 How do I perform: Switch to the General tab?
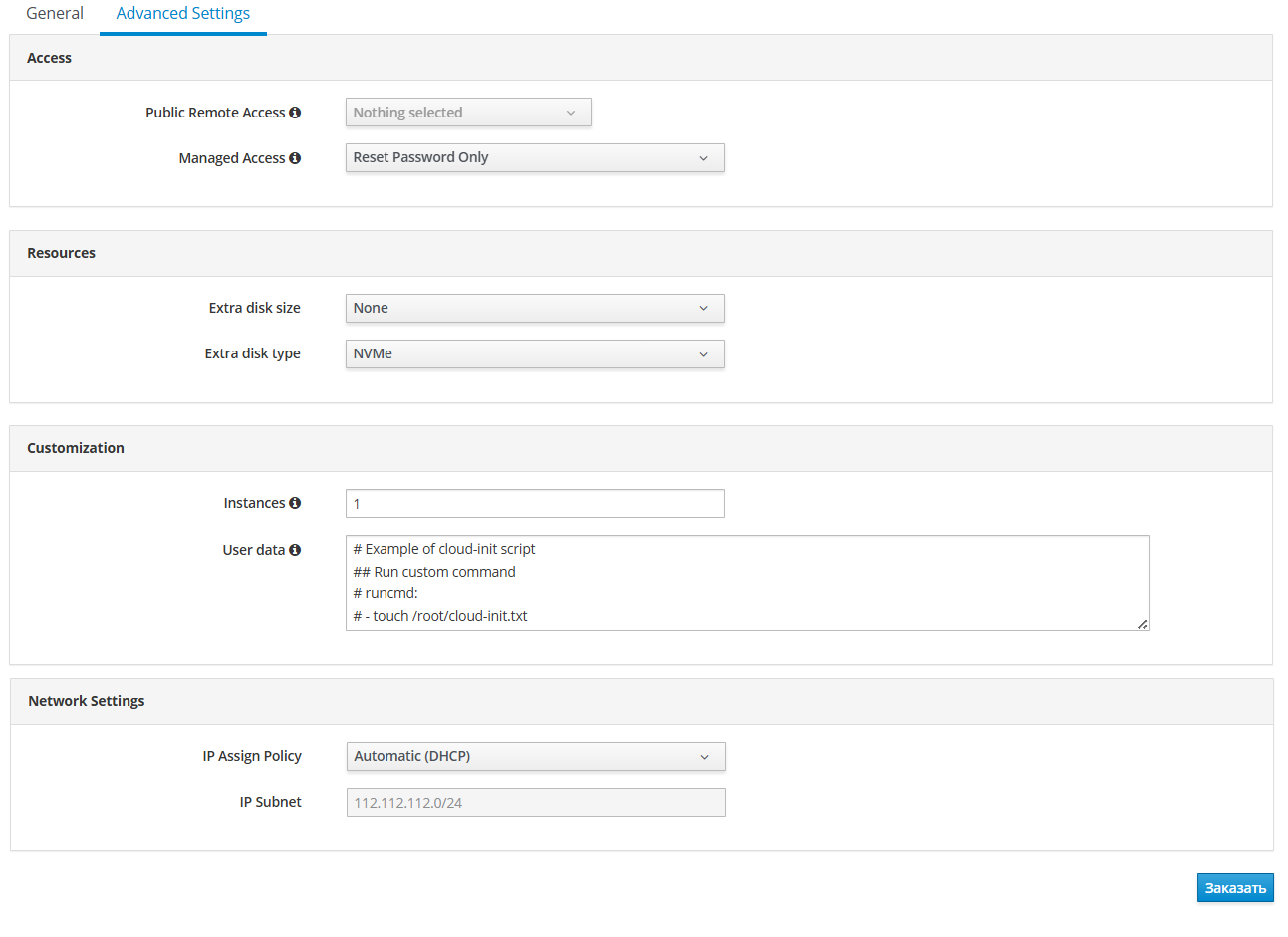(55, 14)
